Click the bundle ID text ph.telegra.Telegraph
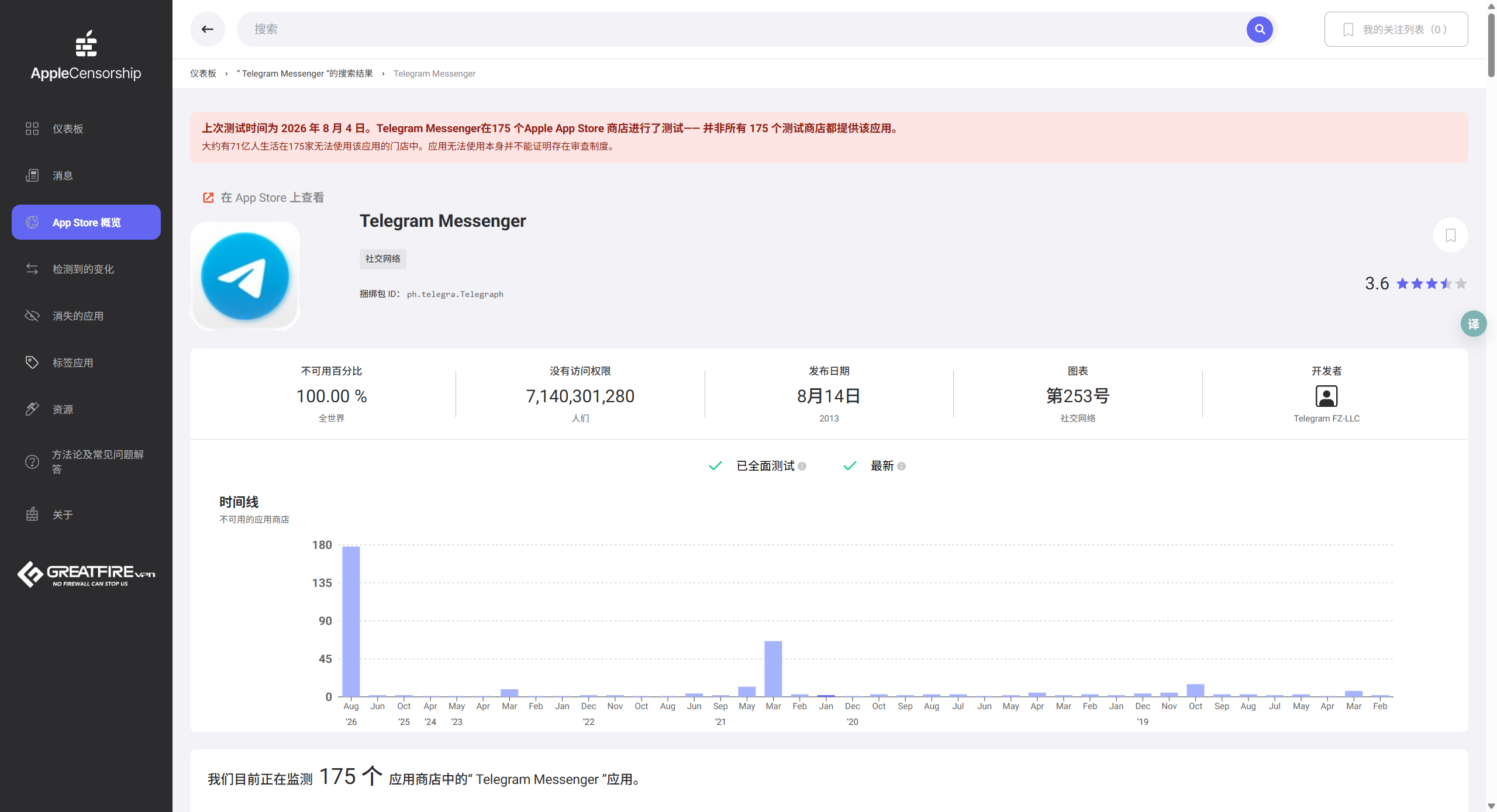The width and height of the screenshot is (1497, 812). tap(455, 294)
